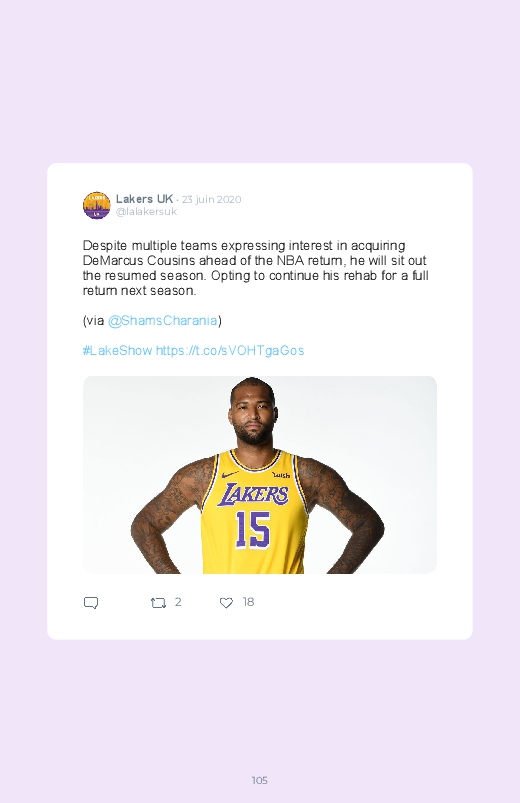Image resolution: width=520 pixels, height=803 pixels.
Task: Click the number 15 on the jersey
Action: click(252, 530)
